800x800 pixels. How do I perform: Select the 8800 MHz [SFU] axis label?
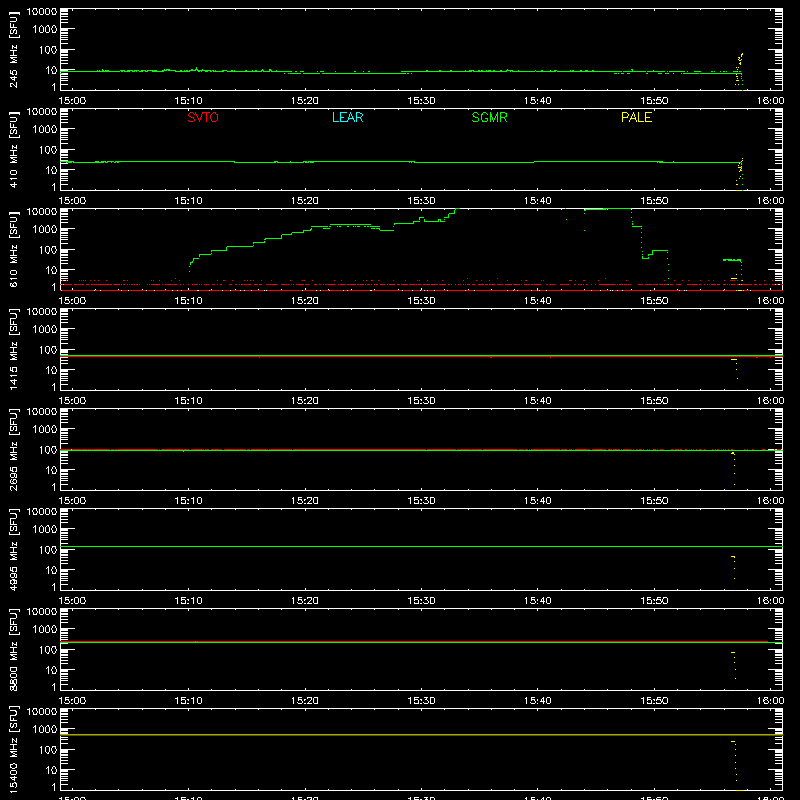click(x=14, y=649)
